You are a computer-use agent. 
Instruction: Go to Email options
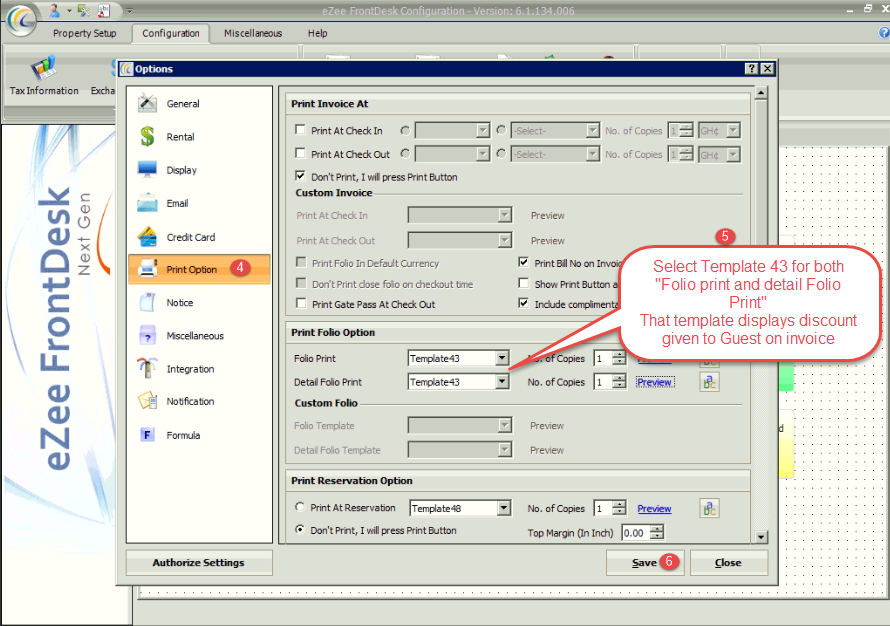177,203
